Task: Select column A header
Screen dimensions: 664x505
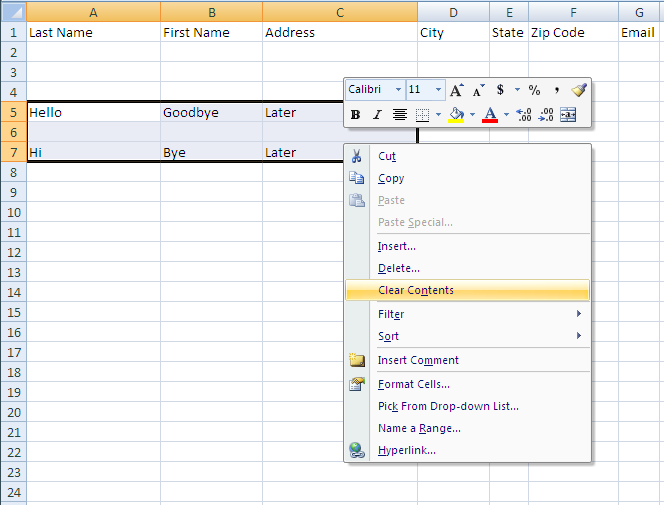Action: [x=94, y=12]
